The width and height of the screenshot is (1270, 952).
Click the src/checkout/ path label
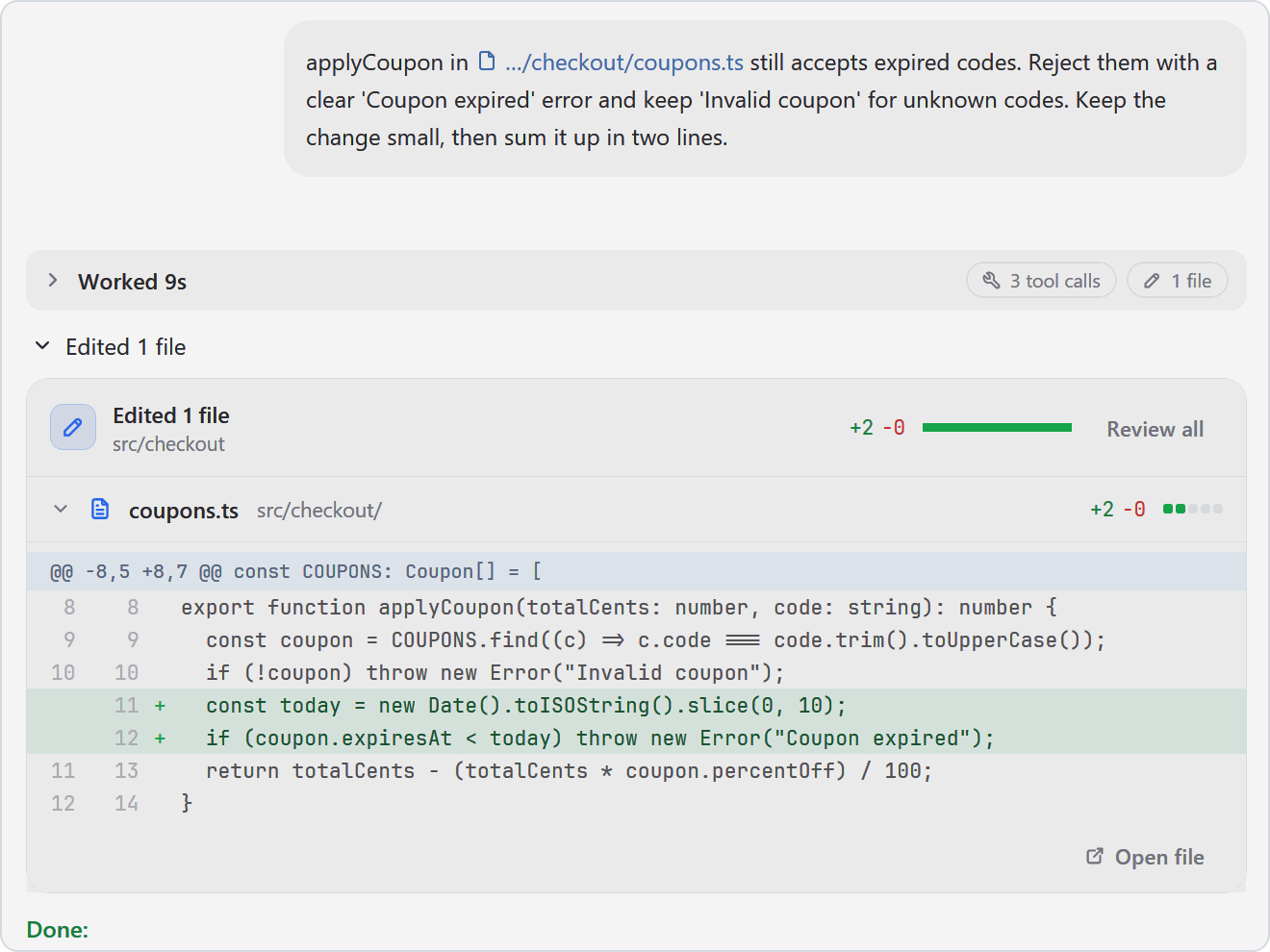tap(319, 511)
